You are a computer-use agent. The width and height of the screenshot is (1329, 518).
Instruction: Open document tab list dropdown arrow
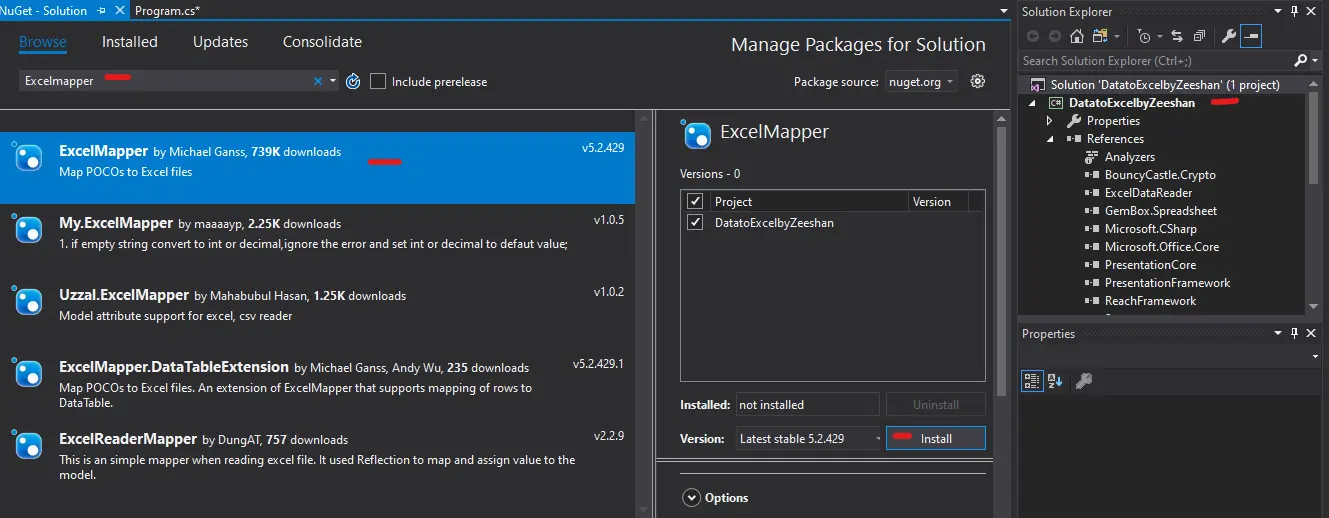pyautogui.click(x=1003, y=11)
